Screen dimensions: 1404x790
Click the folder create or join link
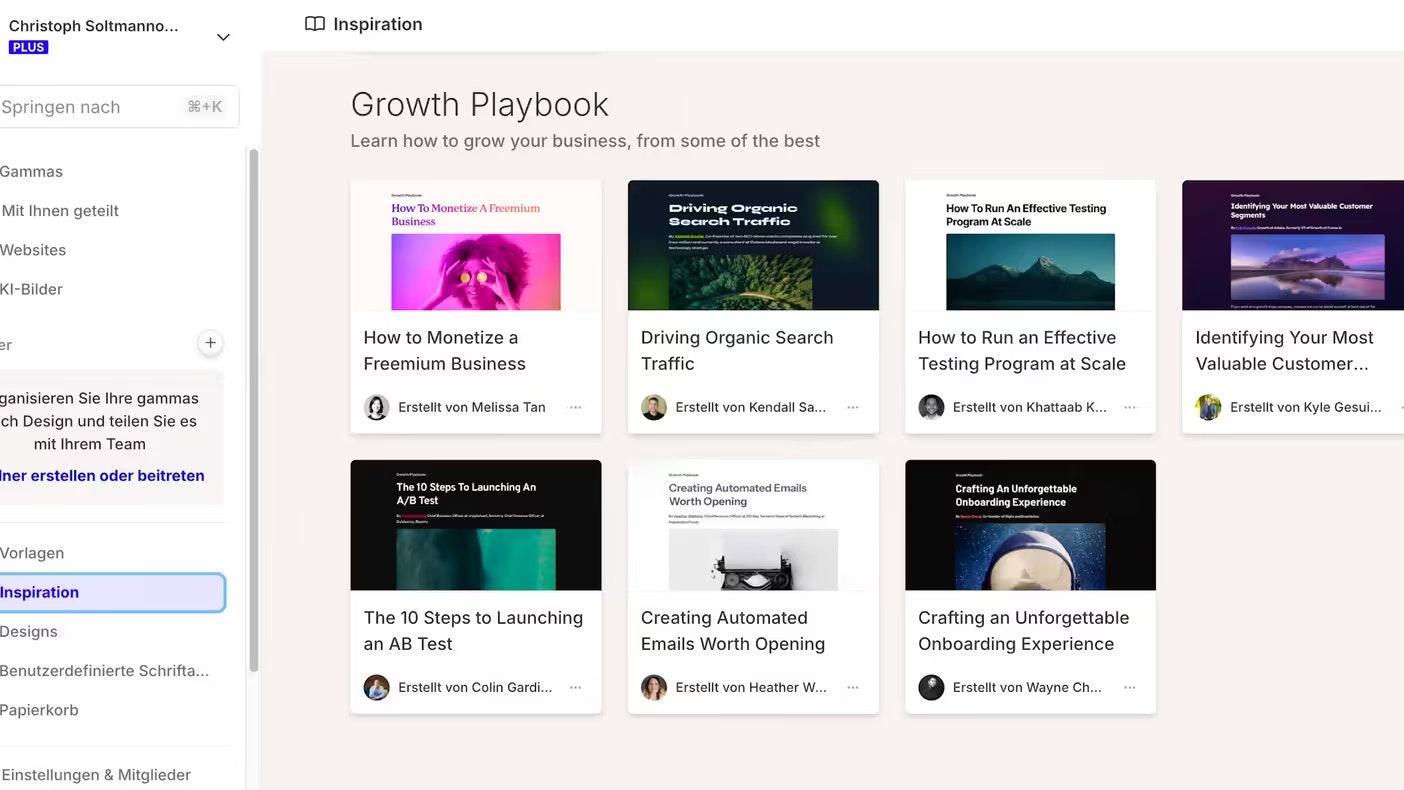pos(102,475)
